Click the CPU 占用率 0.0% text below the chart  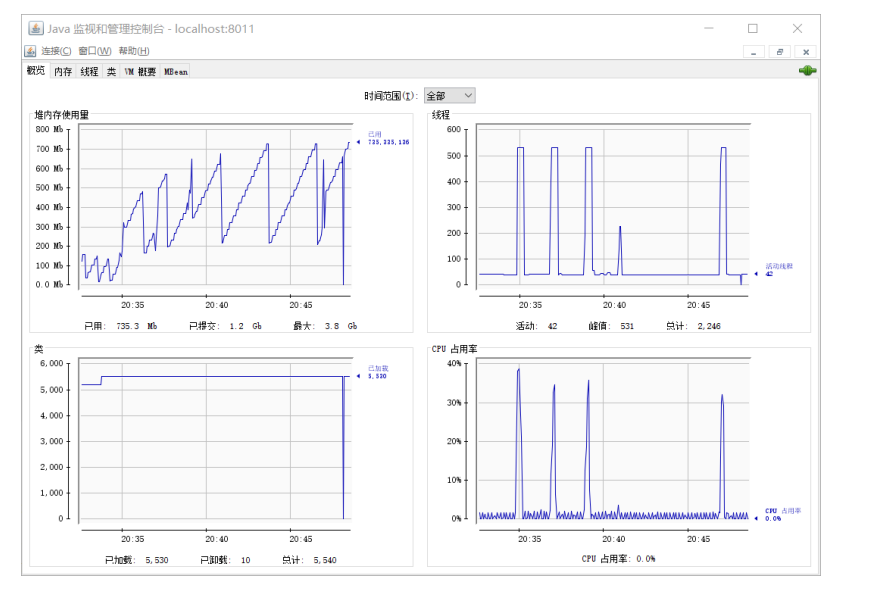coord(618,559)
